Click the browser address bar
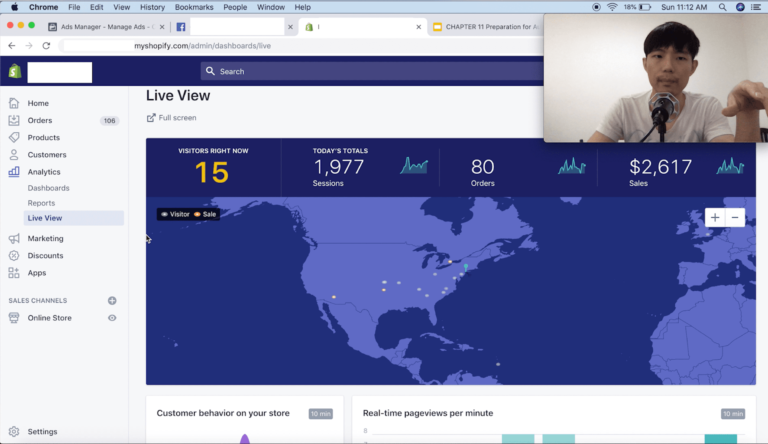 pos(301,46)
